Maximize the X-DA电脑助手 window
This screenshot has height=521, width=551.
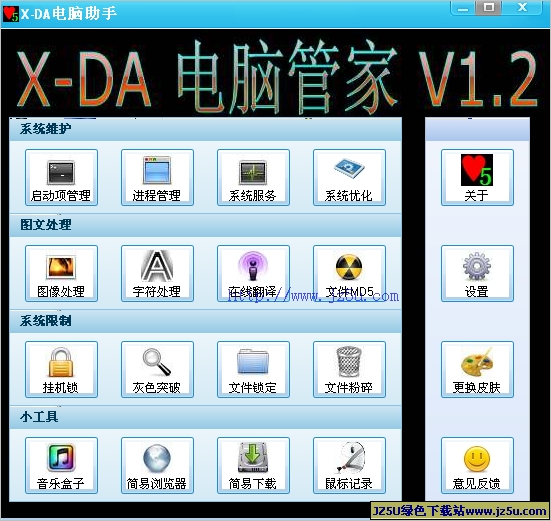coord(488,8)
